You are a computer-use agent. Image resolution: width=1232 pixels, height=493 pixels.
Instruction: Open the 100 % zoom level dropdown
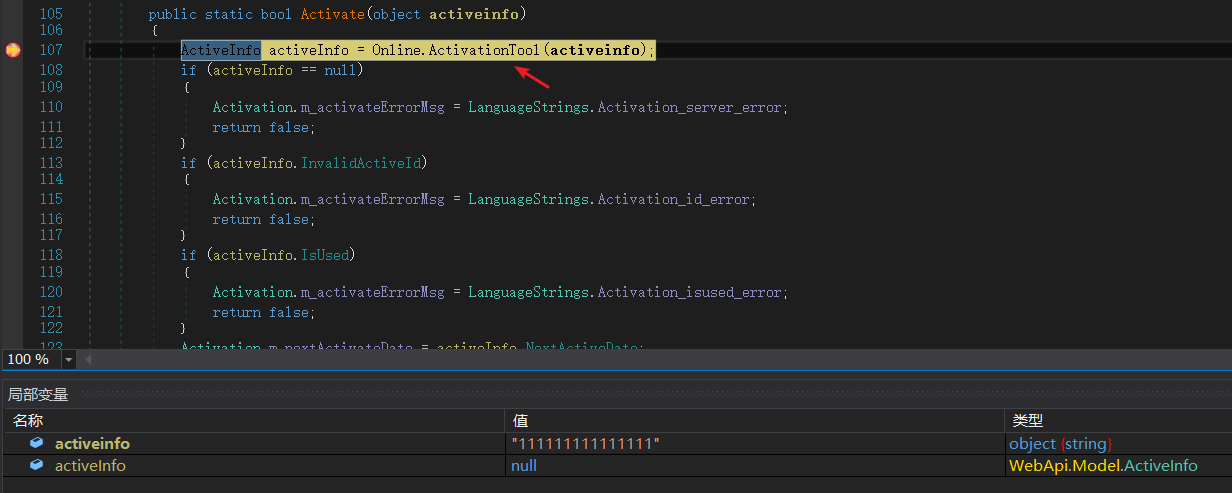(x=69, y=359)
